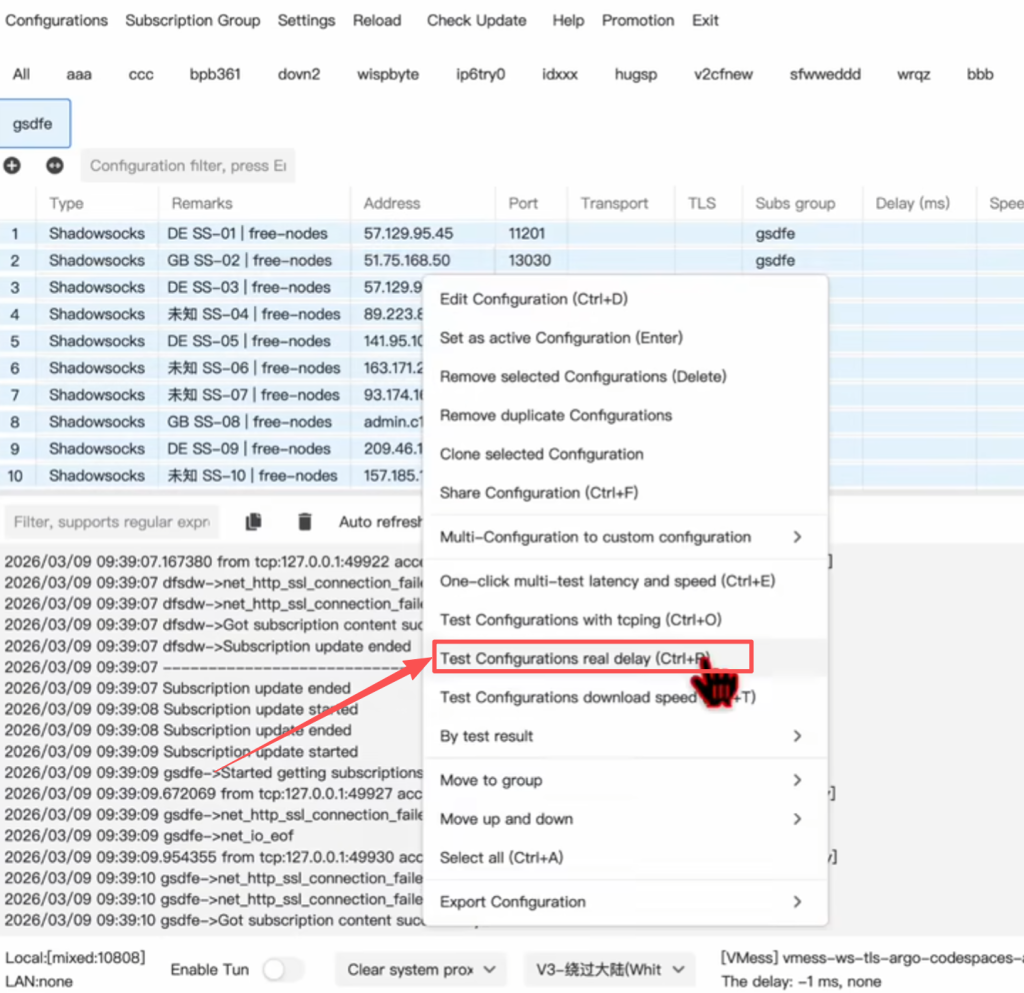Open the Clear system proxy dropdown
This screenshot has width=1024, height=993.
click(x=421, y=969)
